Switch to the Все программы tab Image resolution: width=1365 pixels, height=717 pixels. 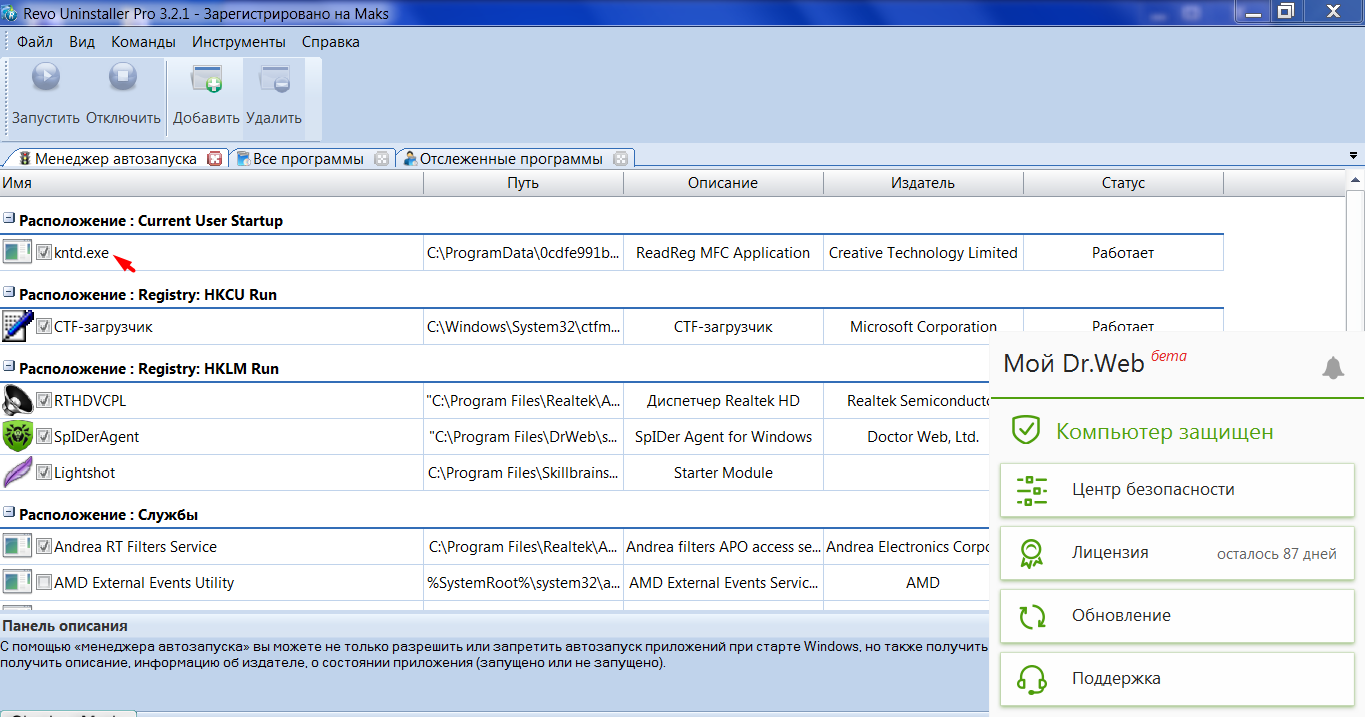[307, 159]
